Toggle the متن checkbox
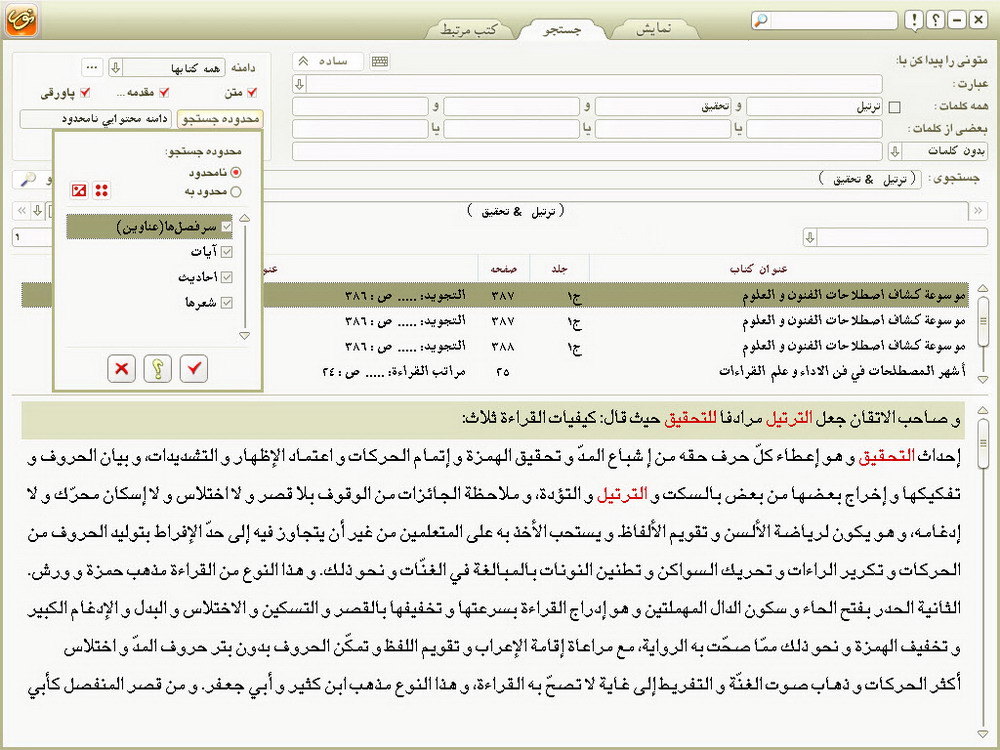This screenshot has height=750, width=1000. click(x=252, y=92)
